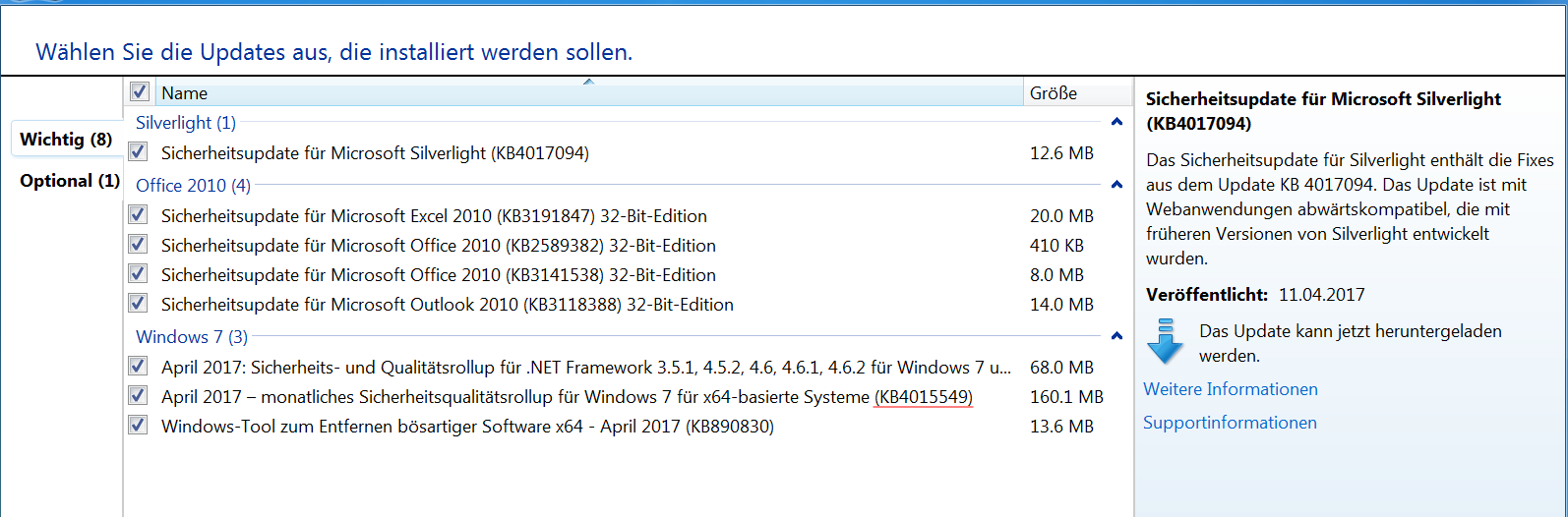Image resolution: width=1568 pixels, height=517 pixels.
Task: Uncheck Outlook 2010 KB3118388 checkbox
Action: (138, 304)
